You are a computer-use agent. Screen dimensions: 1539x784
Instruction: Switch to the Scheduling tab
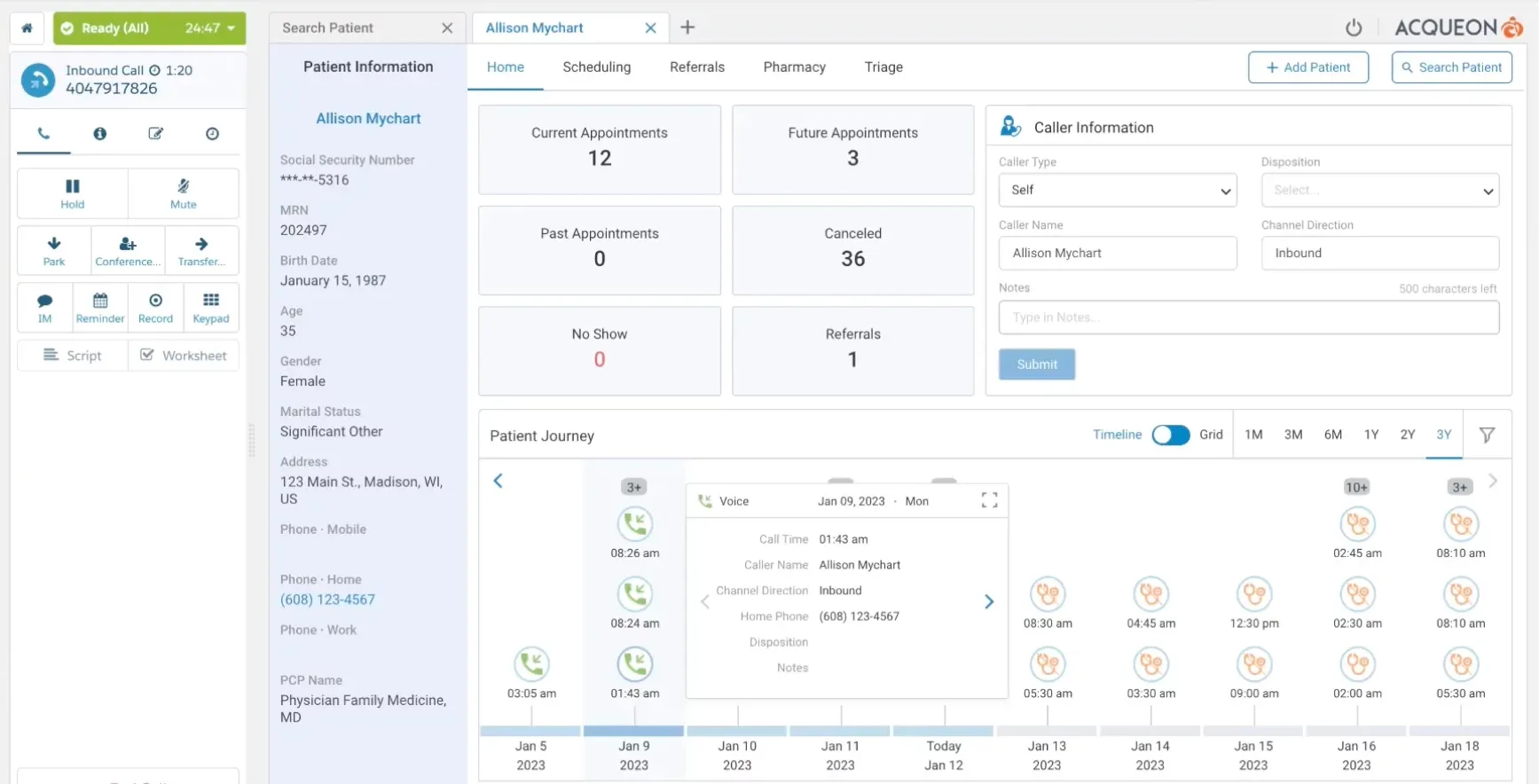[x=596, y=67]
